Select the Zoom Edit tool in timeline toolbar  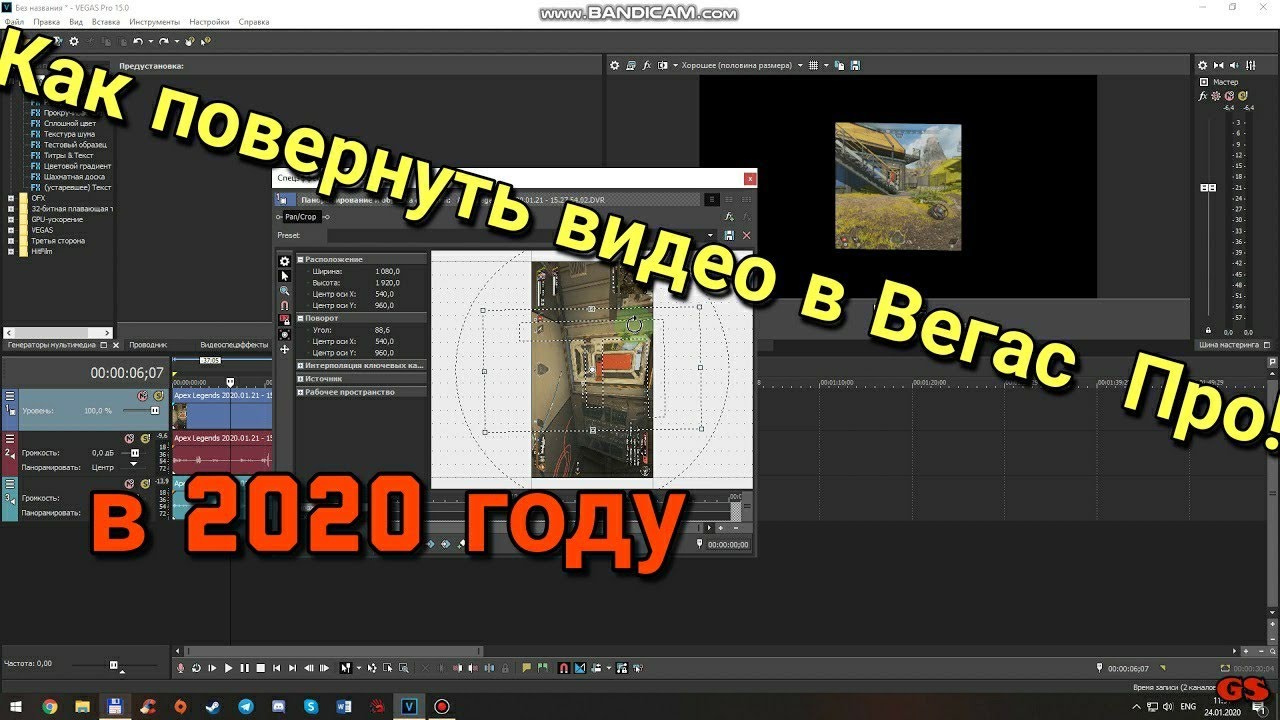404,667
